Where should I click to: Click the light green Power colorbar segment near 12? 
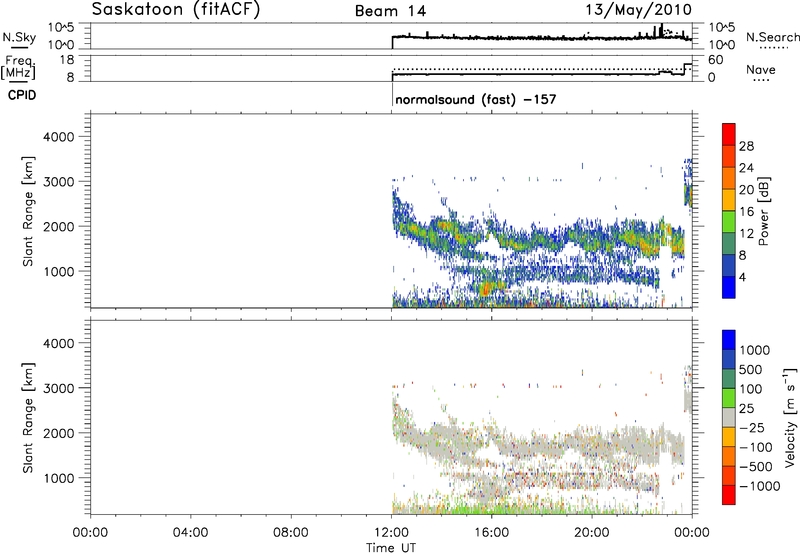pos(729,222)
